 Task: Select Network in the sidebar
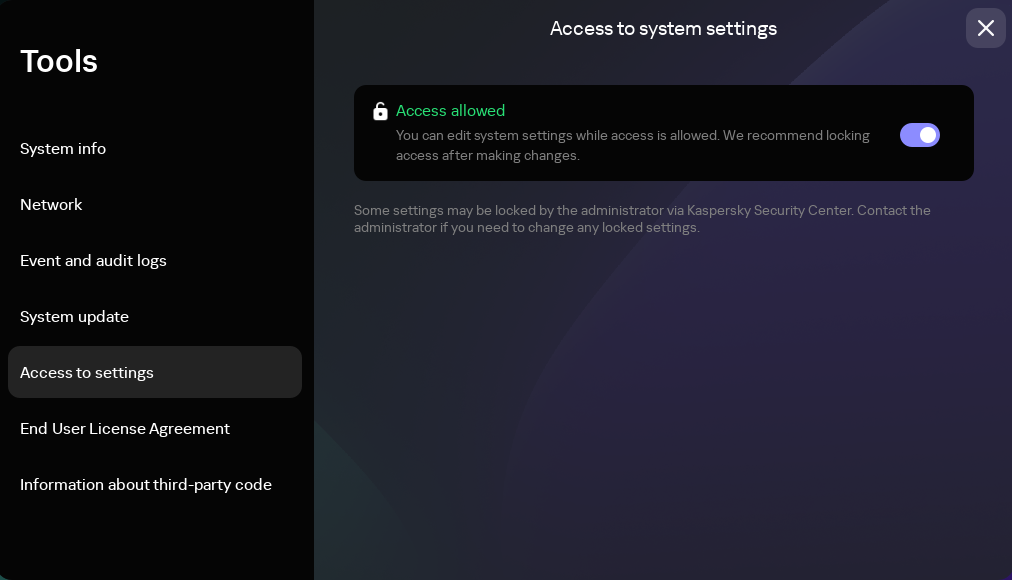coord(51,204)
